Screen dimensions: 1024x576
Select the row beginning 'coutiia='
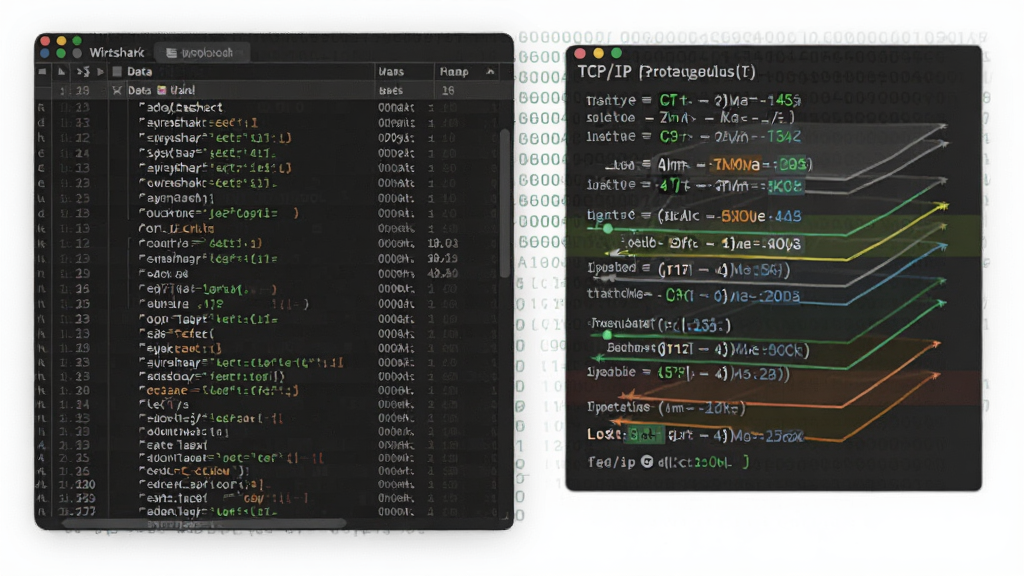pyautogui.click(x=268, y=243)
